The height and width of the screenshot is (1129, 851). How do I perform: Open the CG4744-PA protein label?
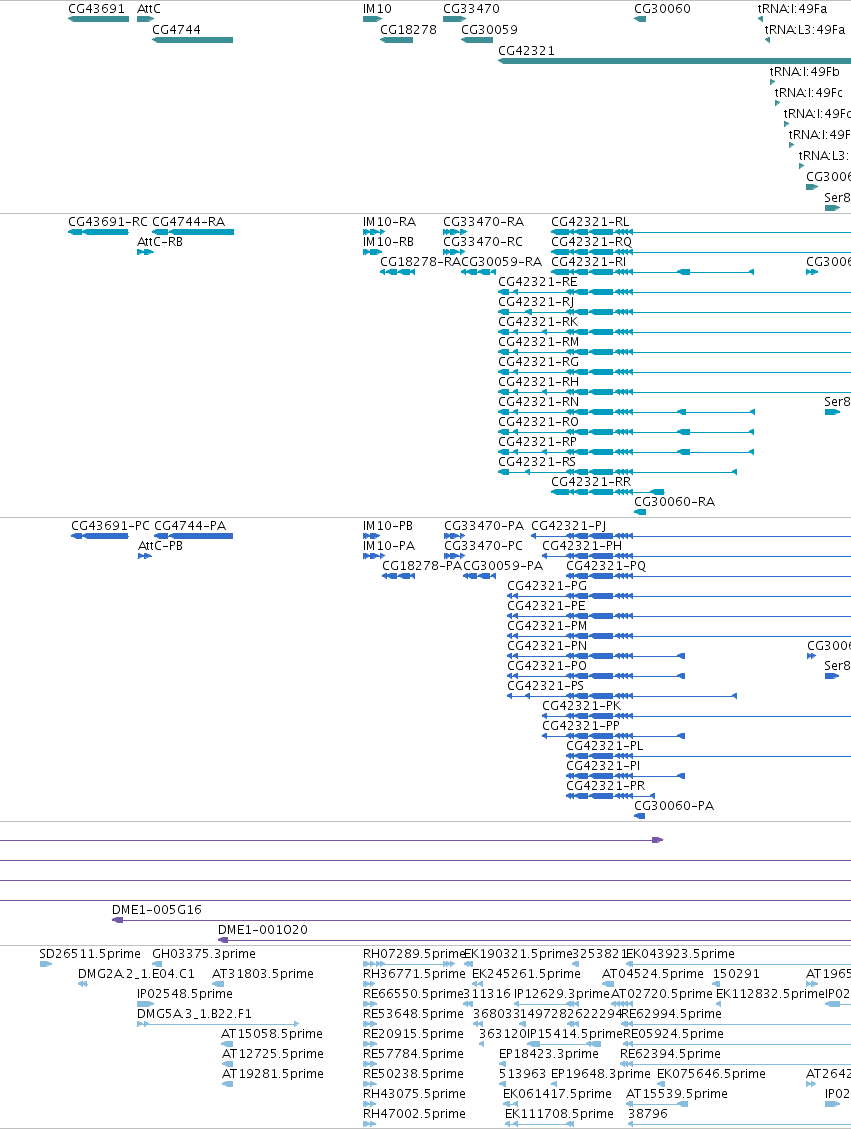(190, 526)
